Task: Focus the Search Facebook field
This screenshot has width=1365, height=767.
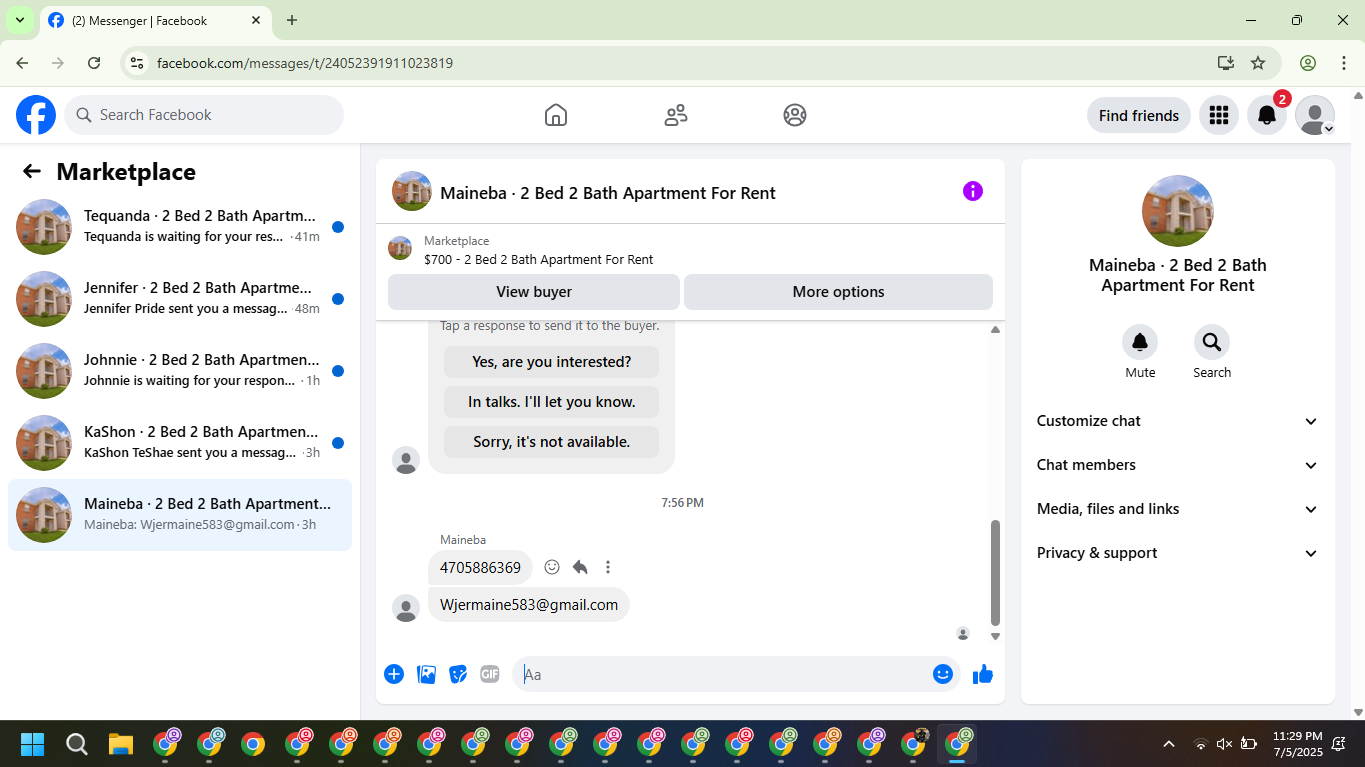Action: [x=204, y=115]
